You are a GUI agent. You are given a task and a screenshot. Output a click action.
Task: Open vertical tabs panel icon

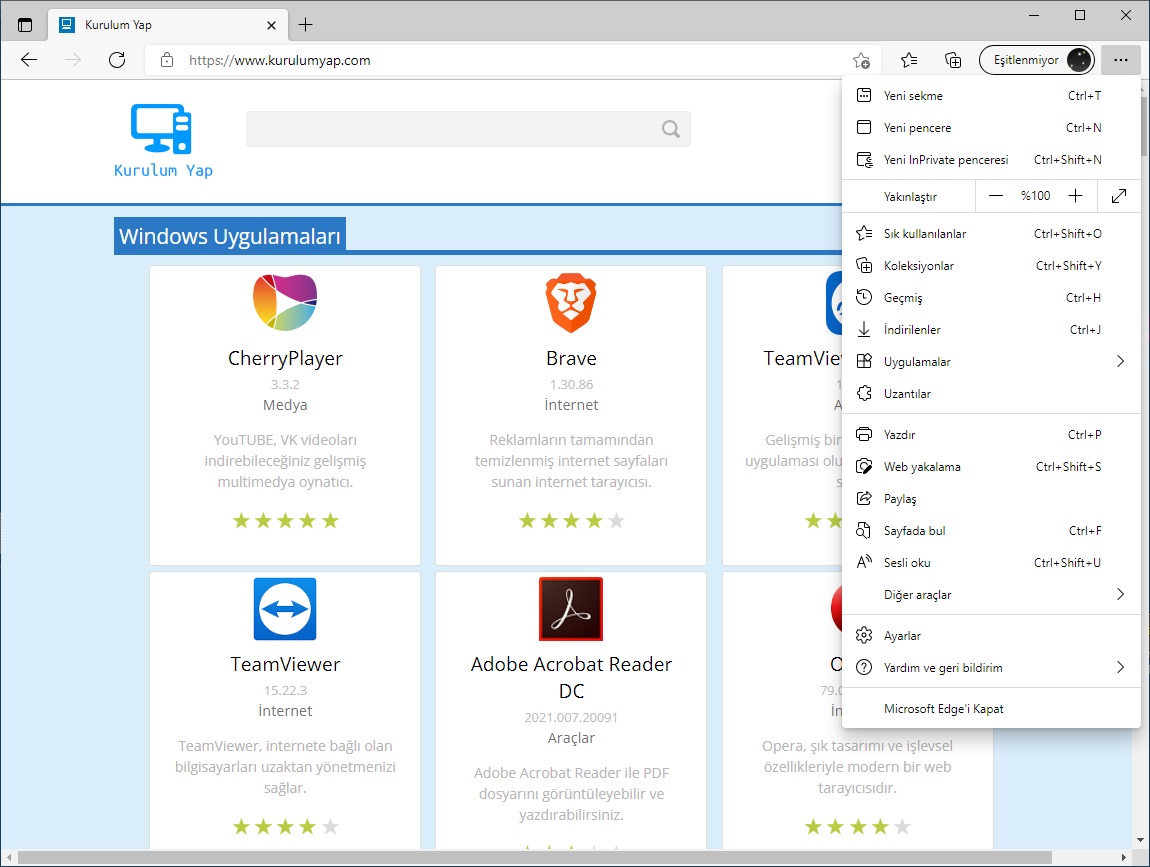[x=24, y=25]
